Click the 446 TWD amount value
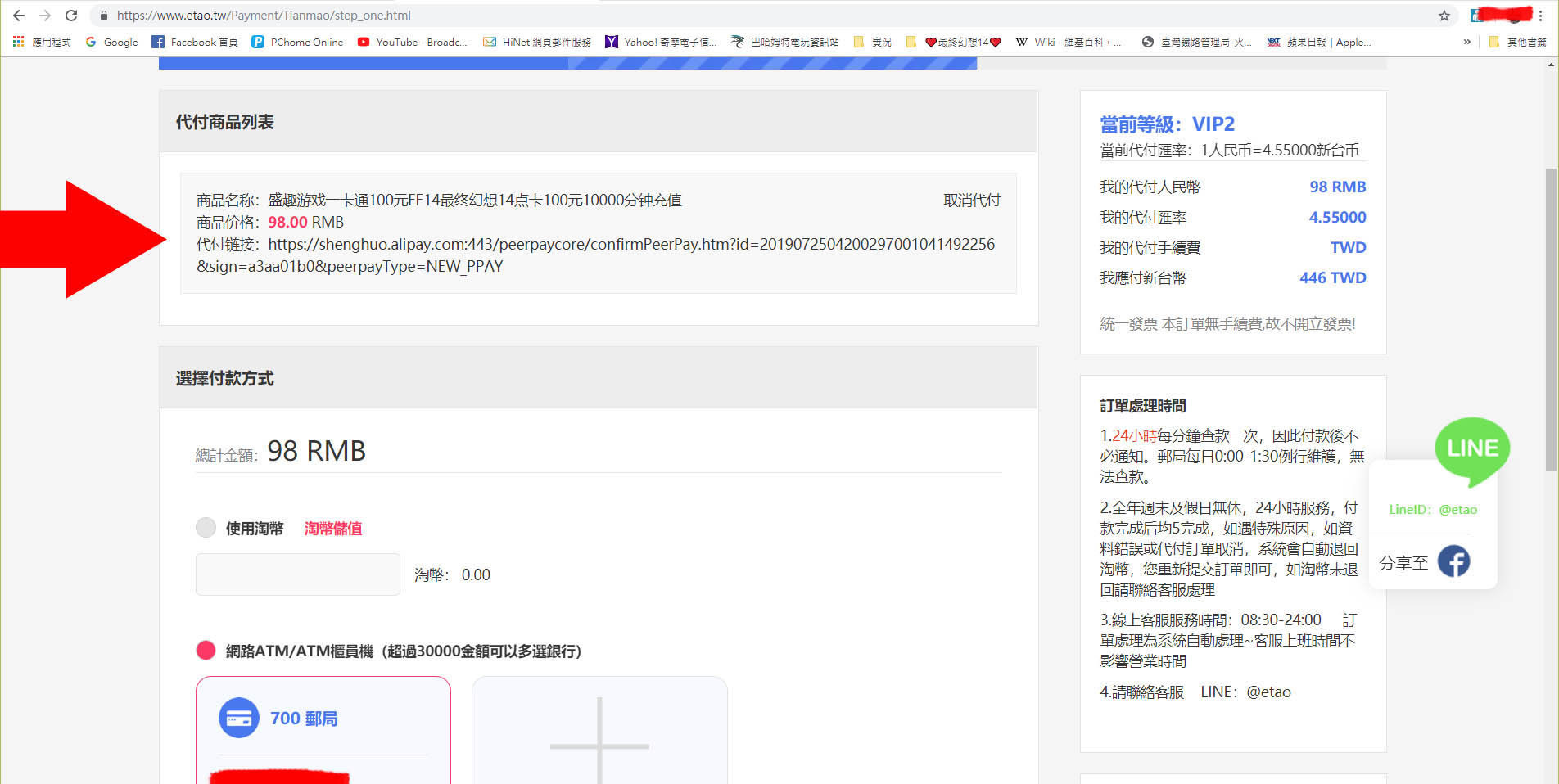The image size is (1559, 784). click(1333, 278)
